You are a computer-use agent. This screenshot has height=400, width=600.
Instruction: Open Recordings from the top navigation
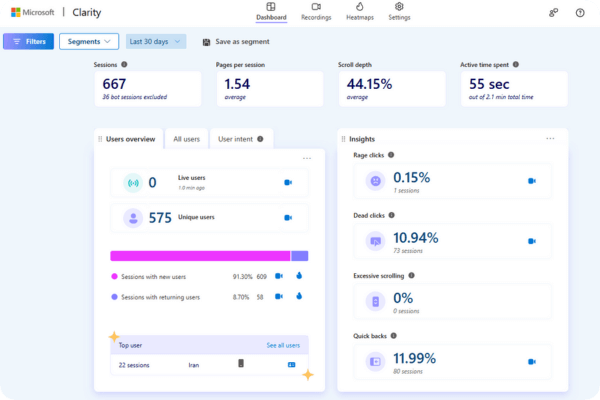[316, 12]
